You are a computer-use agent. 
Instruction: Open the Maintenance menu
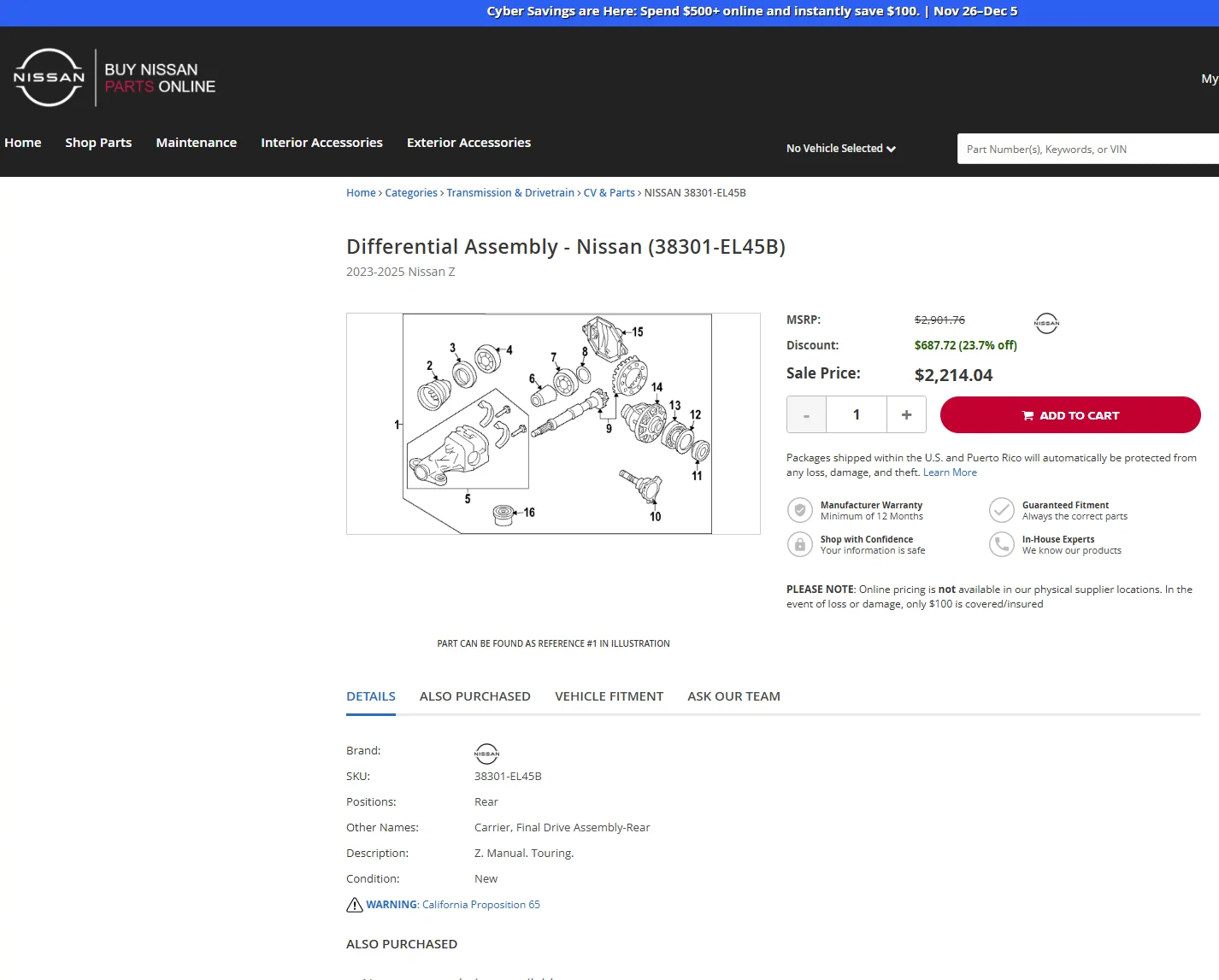click(x=197, y=143)
